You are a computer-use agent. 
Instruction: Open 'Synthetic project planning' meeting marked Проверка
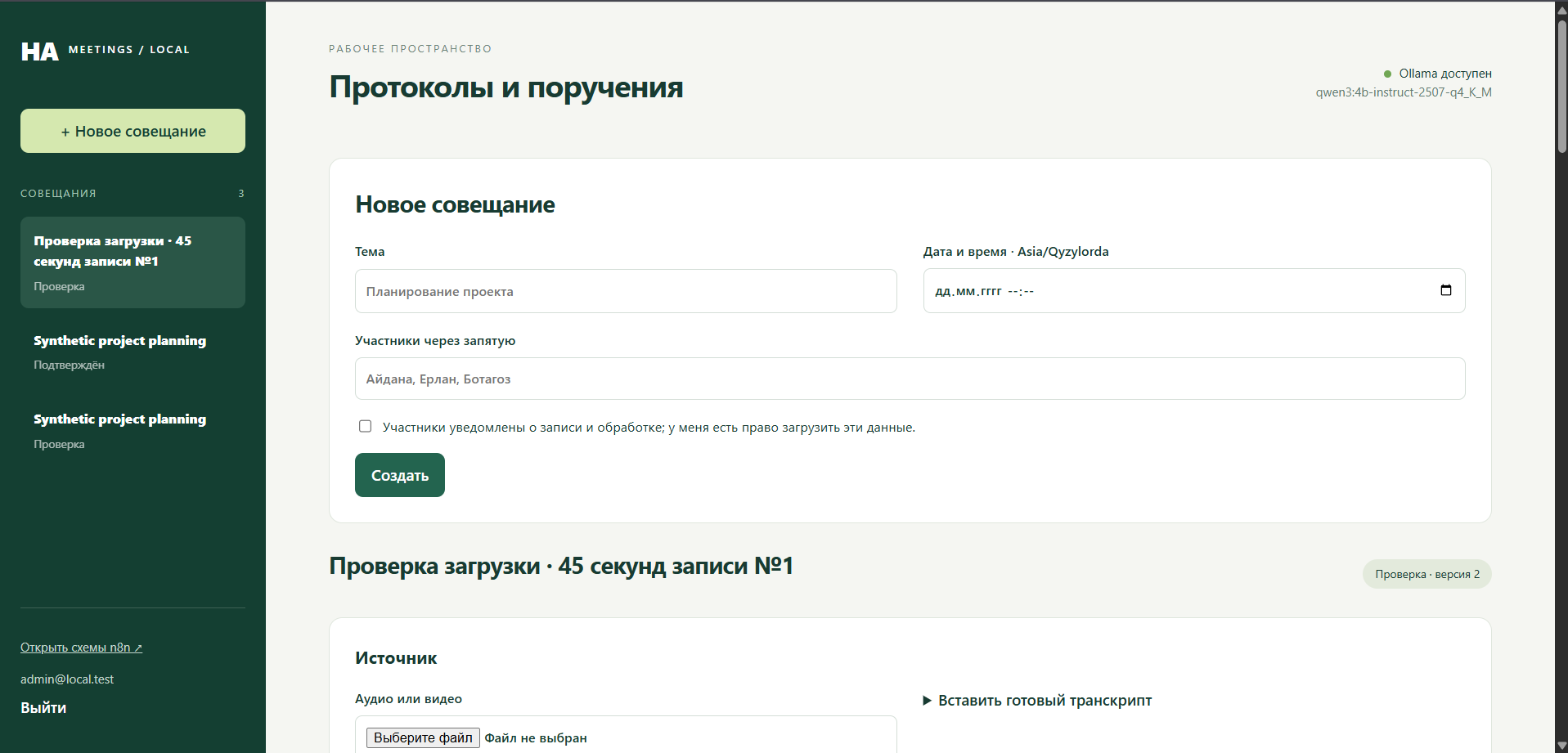[133, 431]
